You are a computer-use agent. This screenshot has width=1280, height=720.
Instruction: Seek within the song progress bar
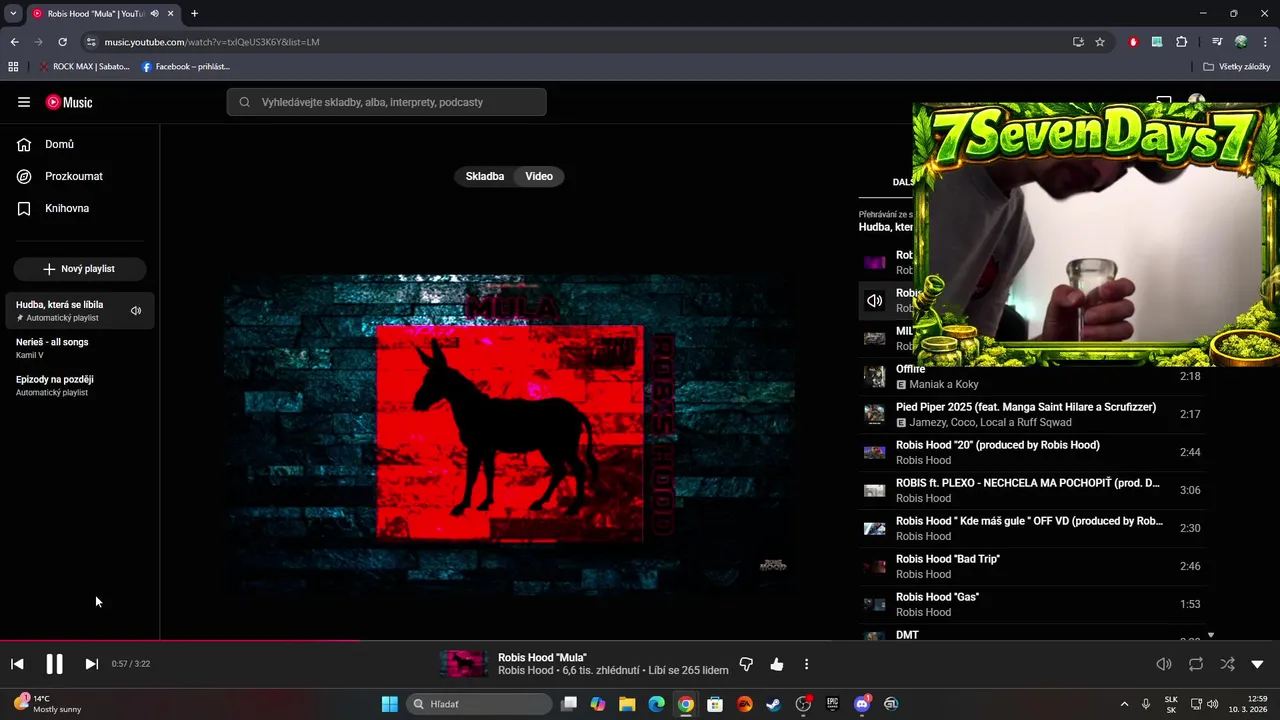[x=640, y=641]
